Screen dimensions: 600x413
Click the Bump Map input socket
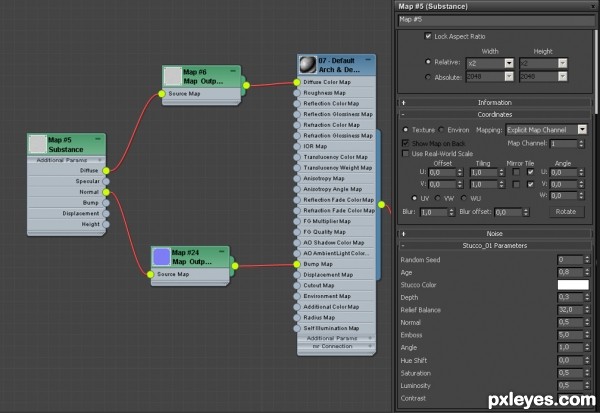point(297,264)
